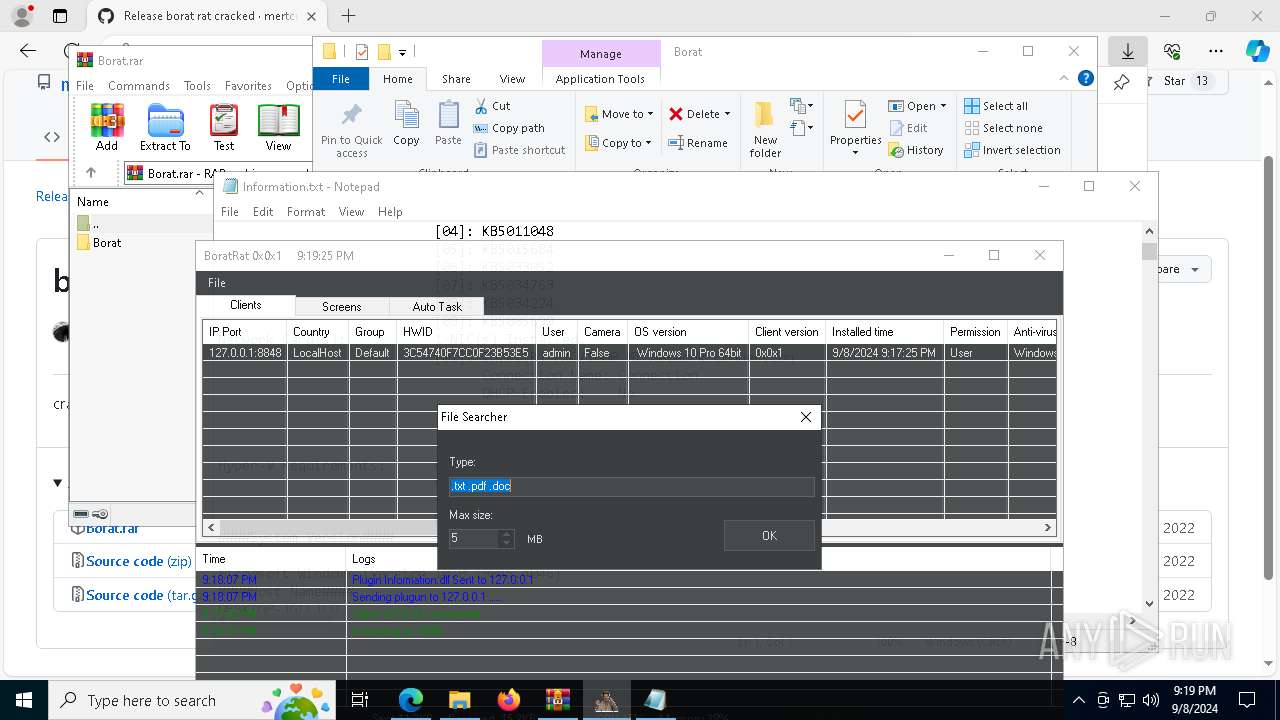Image resolution: width=1280 pixels, height=720 pixels.
Task: Click WinRAR's up-one-level arrow
Action: pyautogui.click(x=91, y=173)
